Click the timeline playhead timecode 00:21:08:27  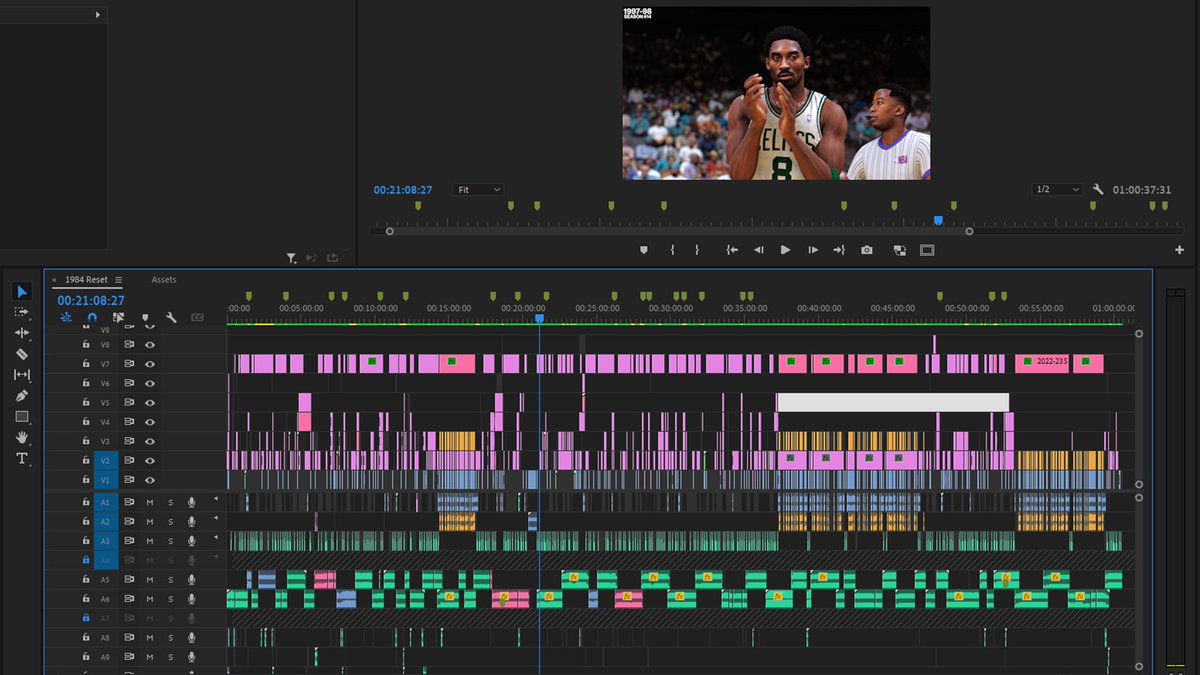coord(91,300)
